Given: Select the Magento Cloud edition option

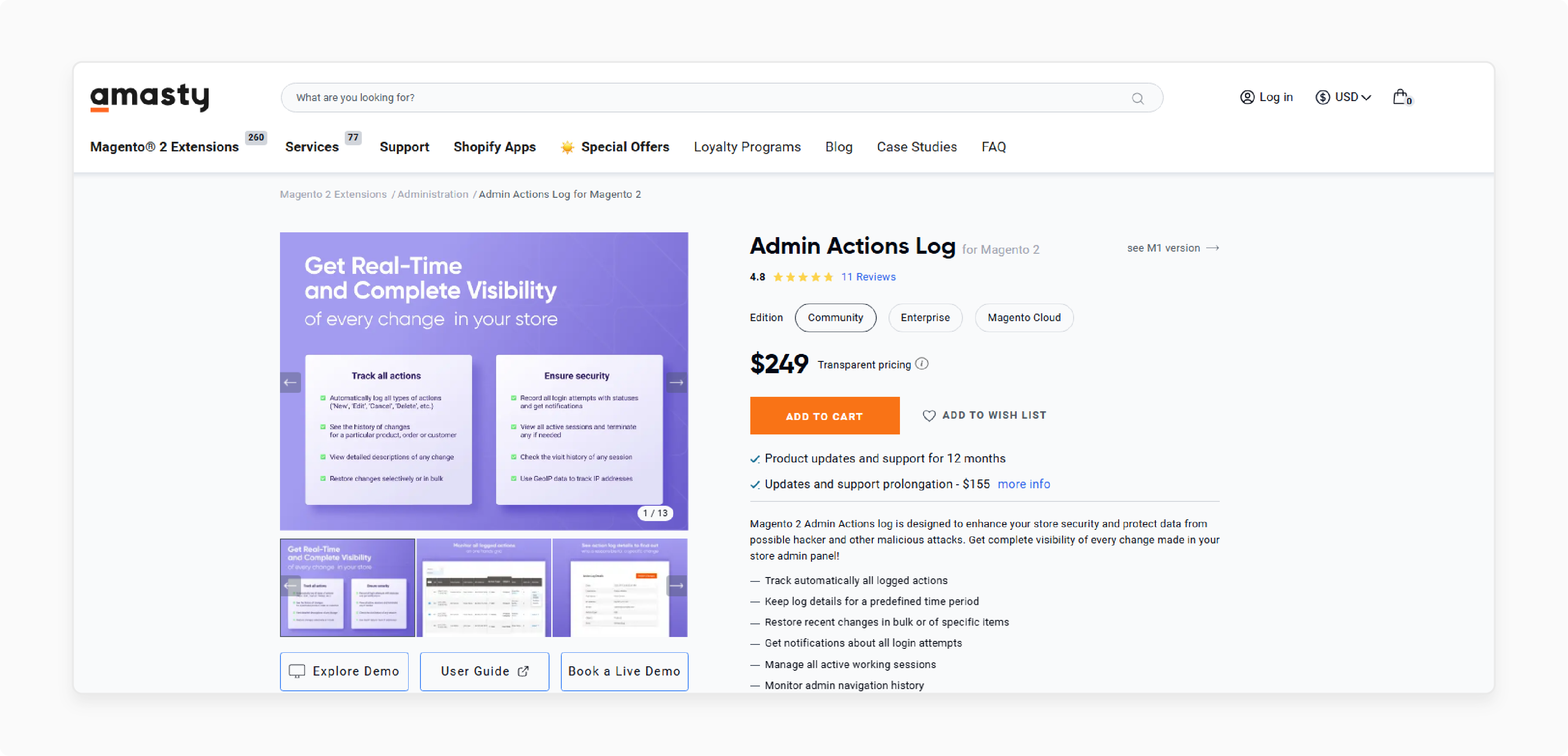Looking at the screenshot, I should click(x=1024, y=317).
